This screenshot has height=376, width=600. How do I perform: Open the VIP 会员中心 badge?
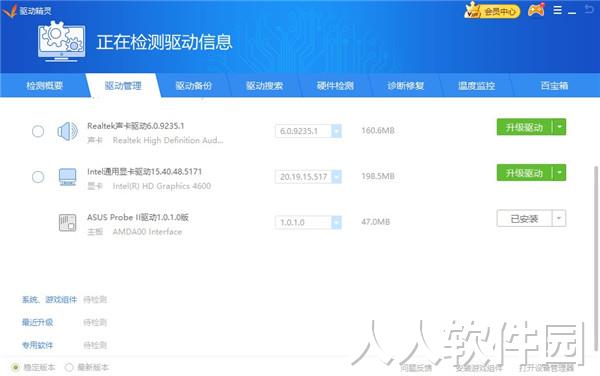pos(492,11)
